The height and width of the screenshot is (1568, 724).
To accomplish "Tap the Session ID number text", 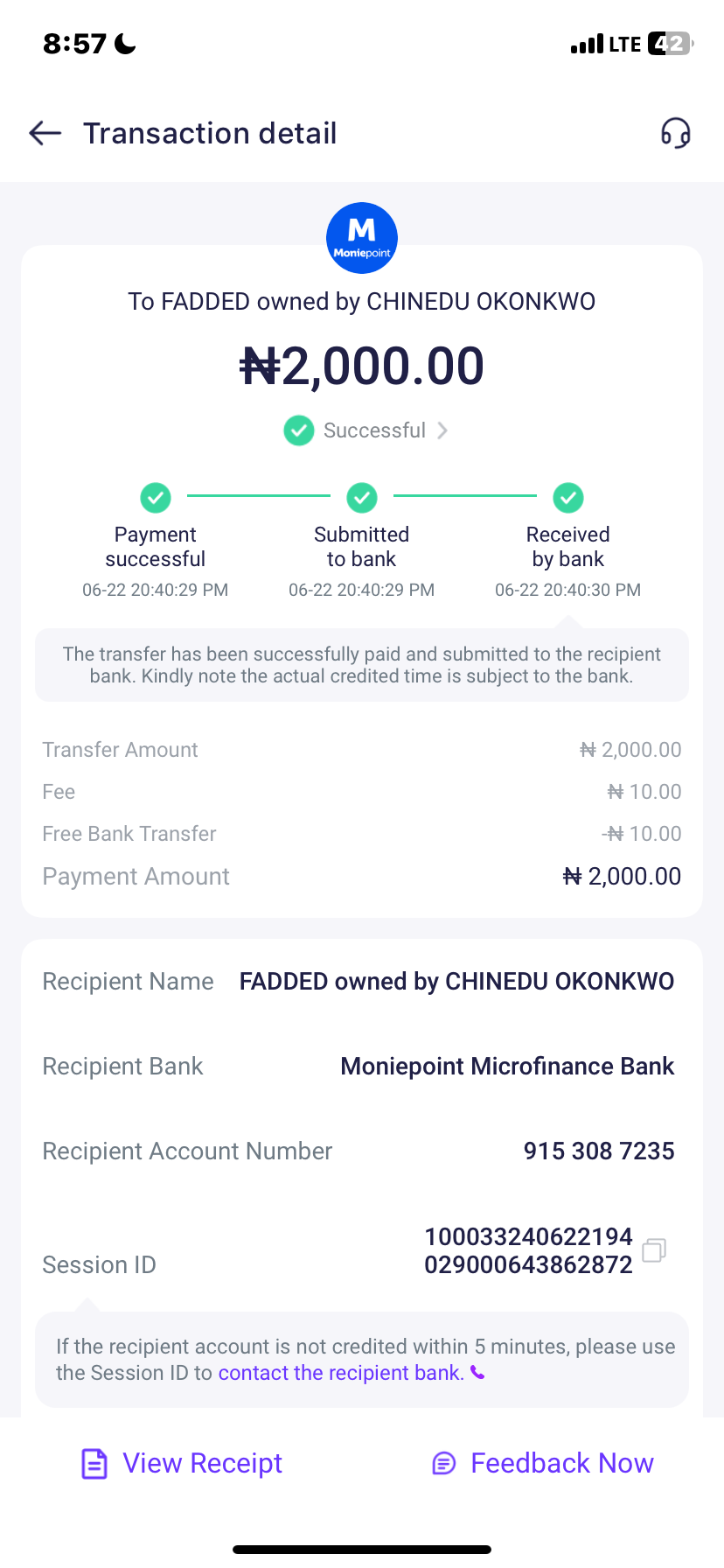I will (x=528, y=1250).
